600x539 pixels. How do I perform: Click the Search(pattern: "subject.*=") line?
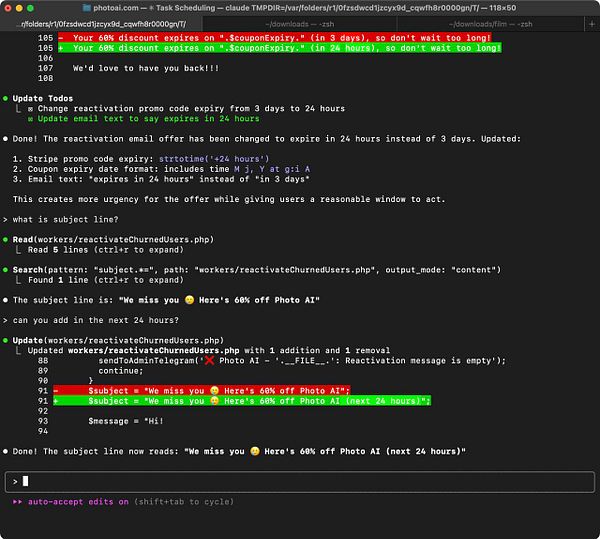tap(256, 270)
